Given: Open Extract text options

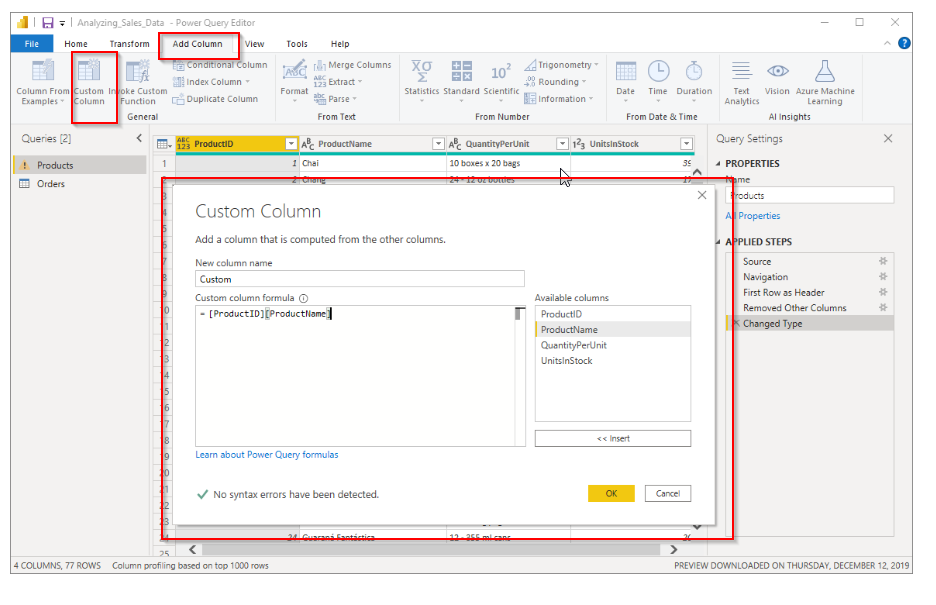Looking at the screenshot, I should 338,82.
